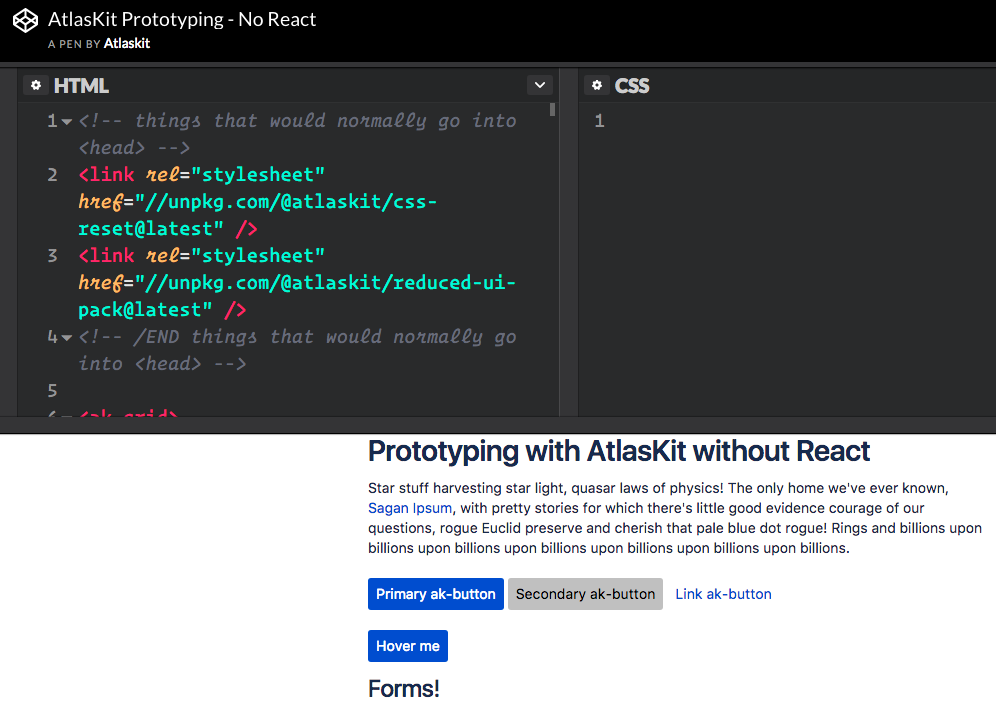
Task: Open the Atlaskit author profile link
Action: 126,43
